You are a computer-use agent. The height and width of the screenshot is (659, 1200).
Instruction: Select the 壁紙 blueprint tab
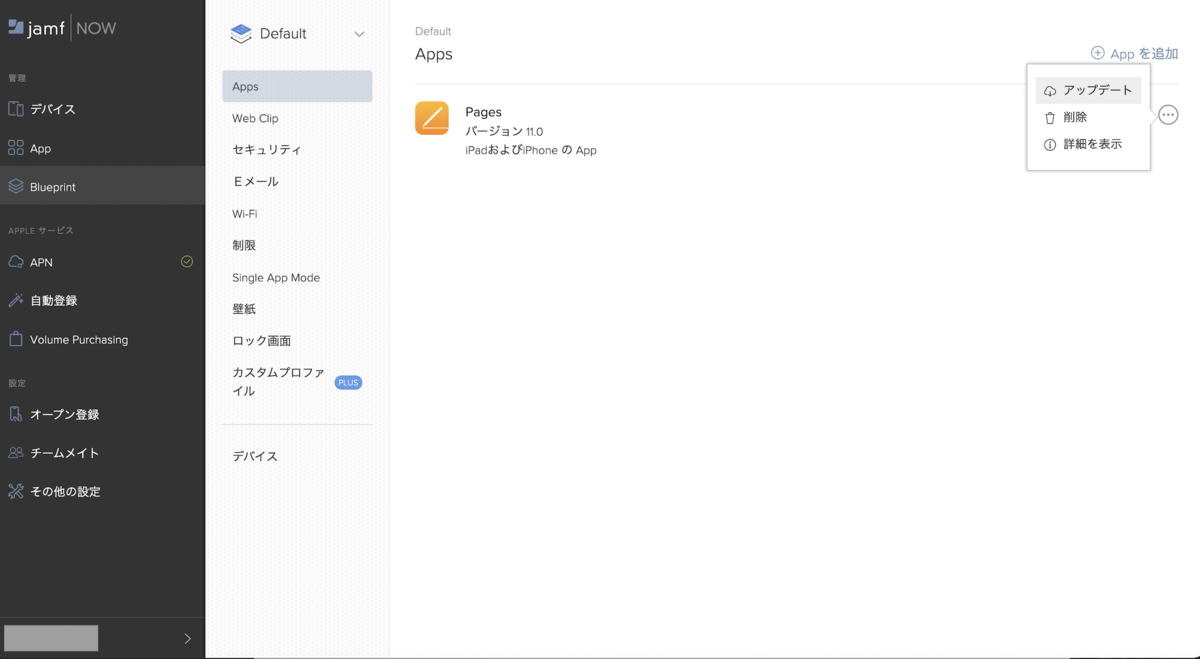pyautogui.click(x=297, y=309)
